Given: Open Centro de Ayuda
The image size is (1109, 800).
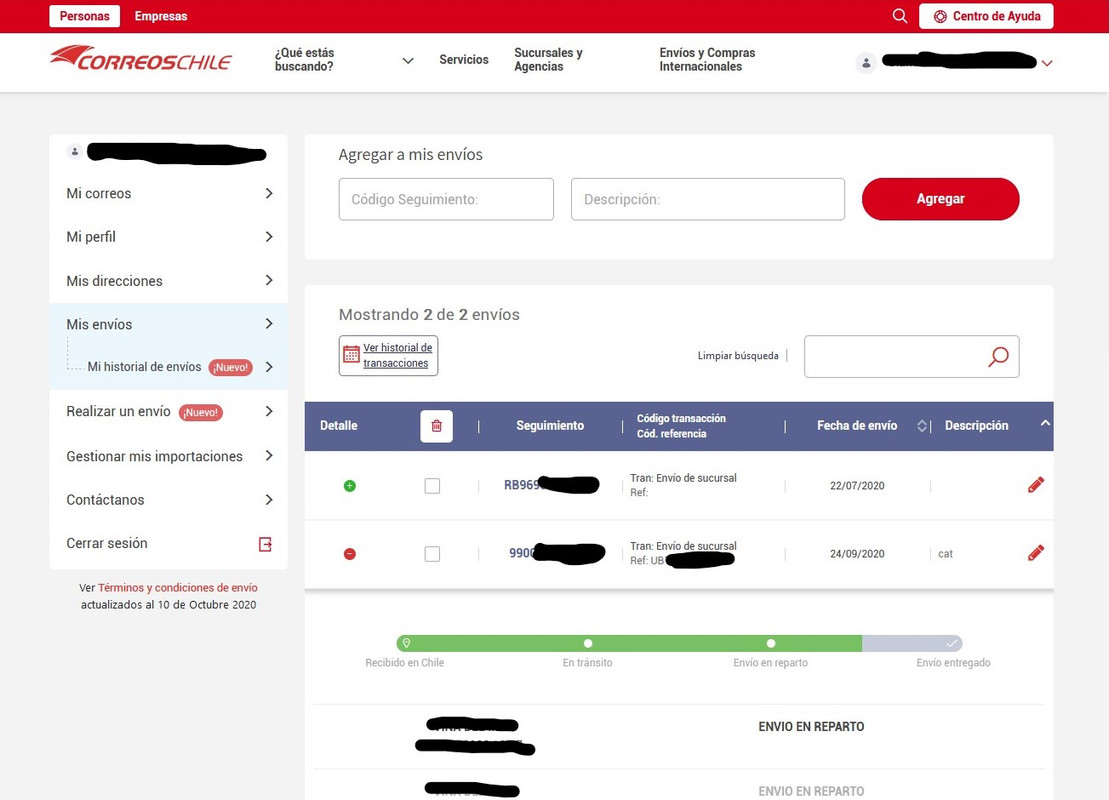Looking at the screenshot, I should click(x=986, y=16).
